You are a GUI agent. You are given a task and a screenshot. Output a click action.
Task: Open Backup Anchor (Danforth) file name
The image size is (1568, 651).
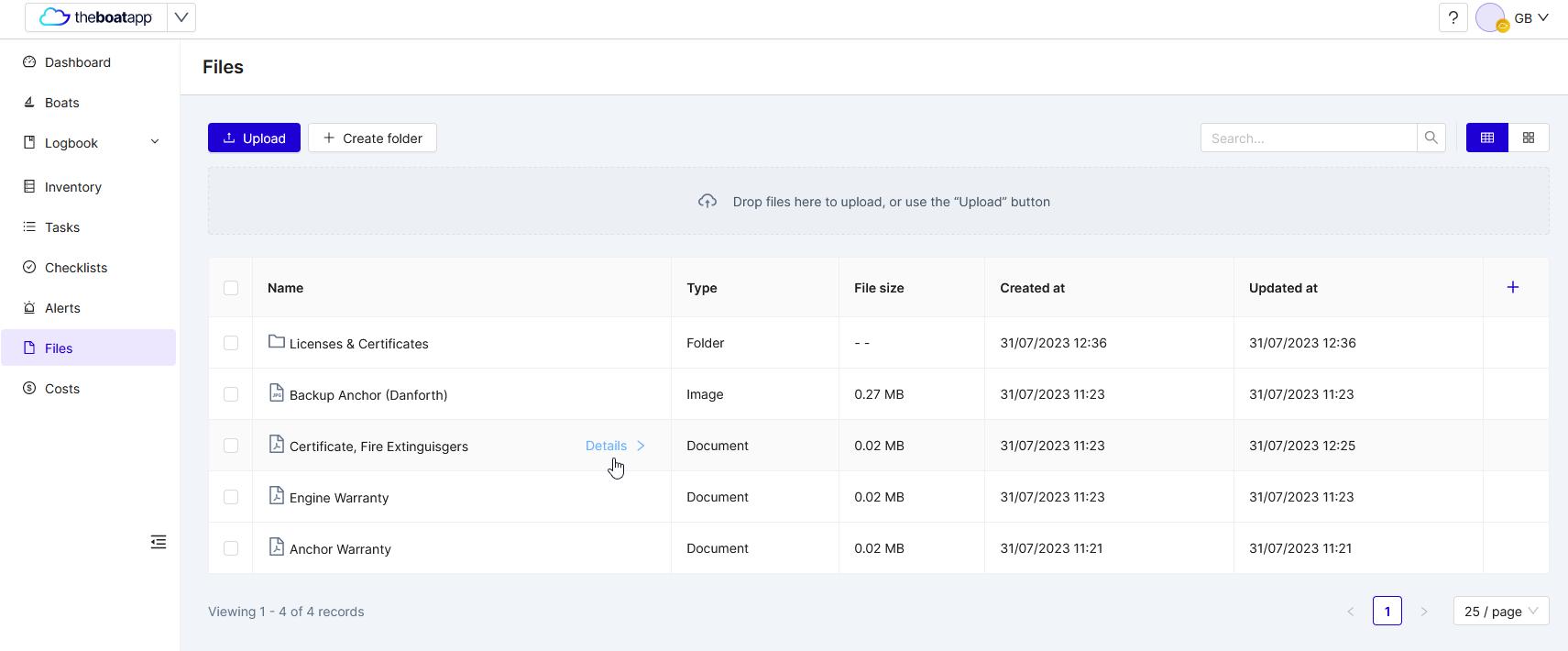tap(368, 395)
